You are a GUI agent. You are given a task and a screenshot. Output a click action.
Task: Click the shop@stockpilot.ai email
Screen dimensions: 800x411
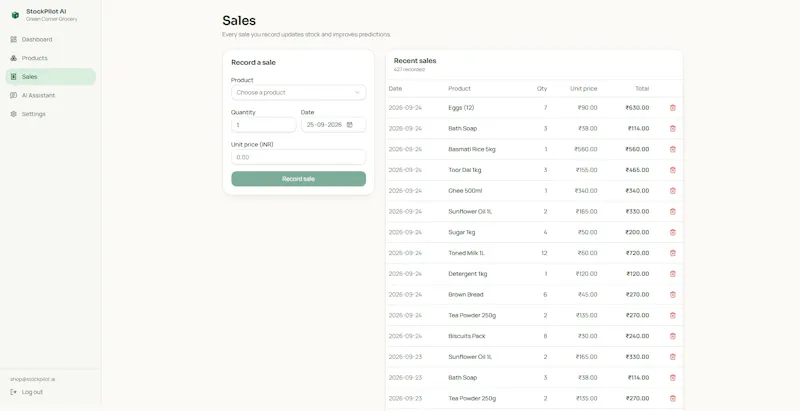tap(33, 379)
